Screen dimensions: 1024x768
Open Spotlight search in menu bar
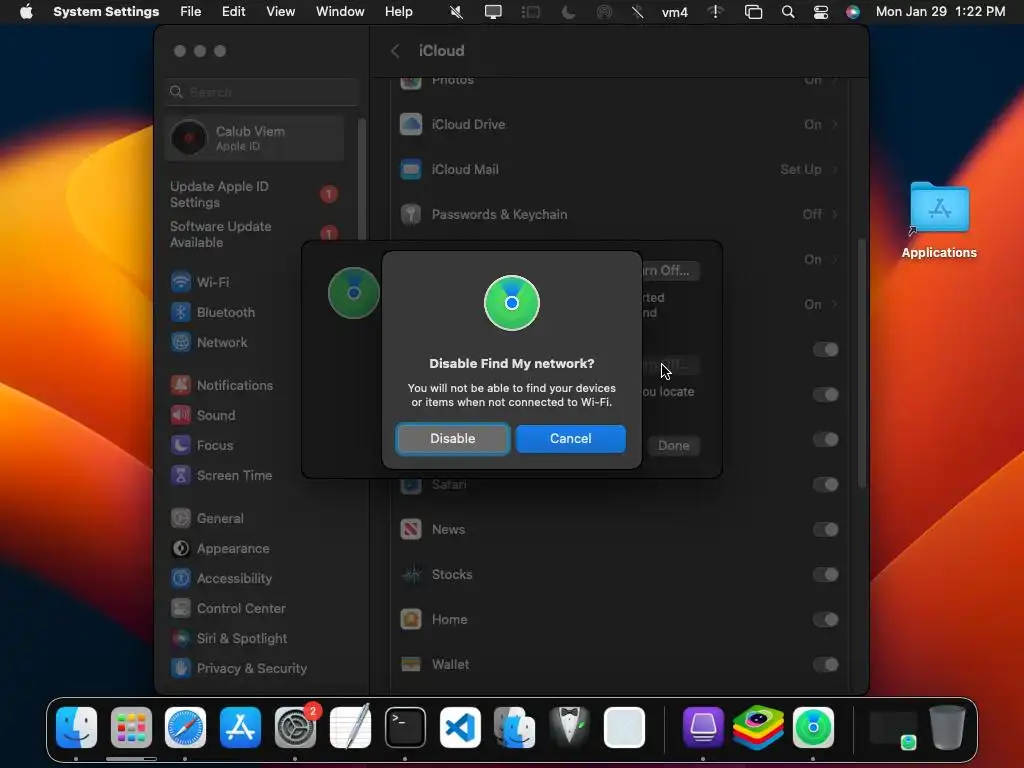pyautogui.click(x=788, y=12)
